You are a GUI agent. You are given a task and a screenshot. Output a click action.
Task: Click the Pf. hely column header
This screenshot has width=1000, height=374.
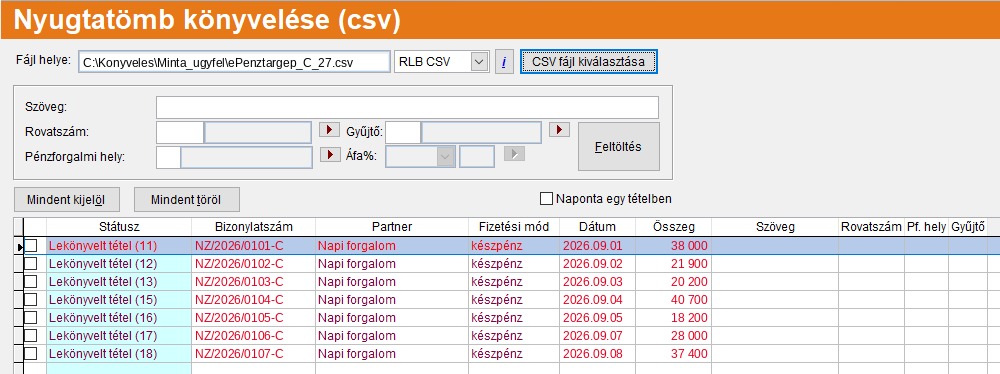pos(926,227)
